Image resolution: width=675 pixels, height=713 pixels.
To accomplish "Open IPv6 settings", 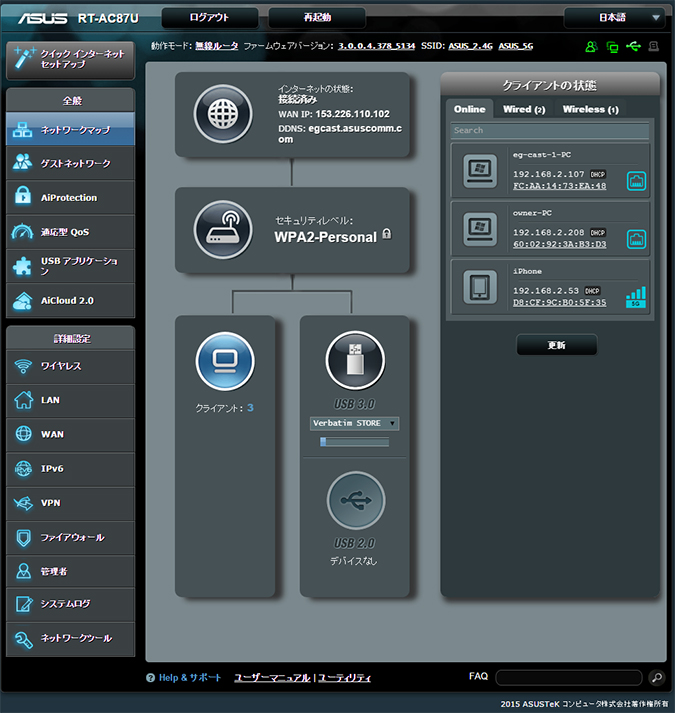I will coord(71,469).
